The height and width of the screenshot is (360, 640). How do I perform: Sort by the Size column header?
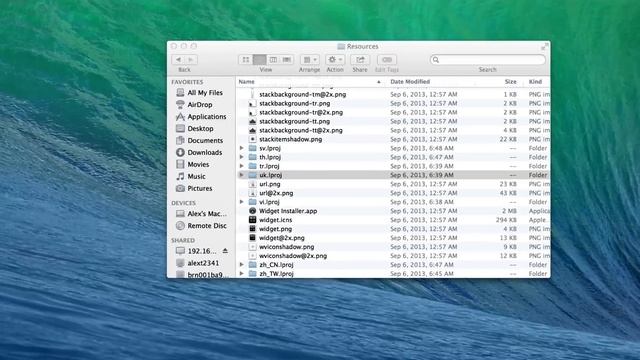(x=510, y=82)
